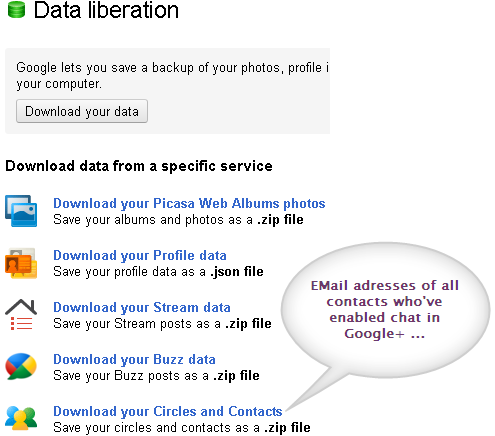The height and width of the screenshot is (436, 495).
Task: Click the Profile data contact card icon
Action: pyautogui.click(x=21, y=263)
